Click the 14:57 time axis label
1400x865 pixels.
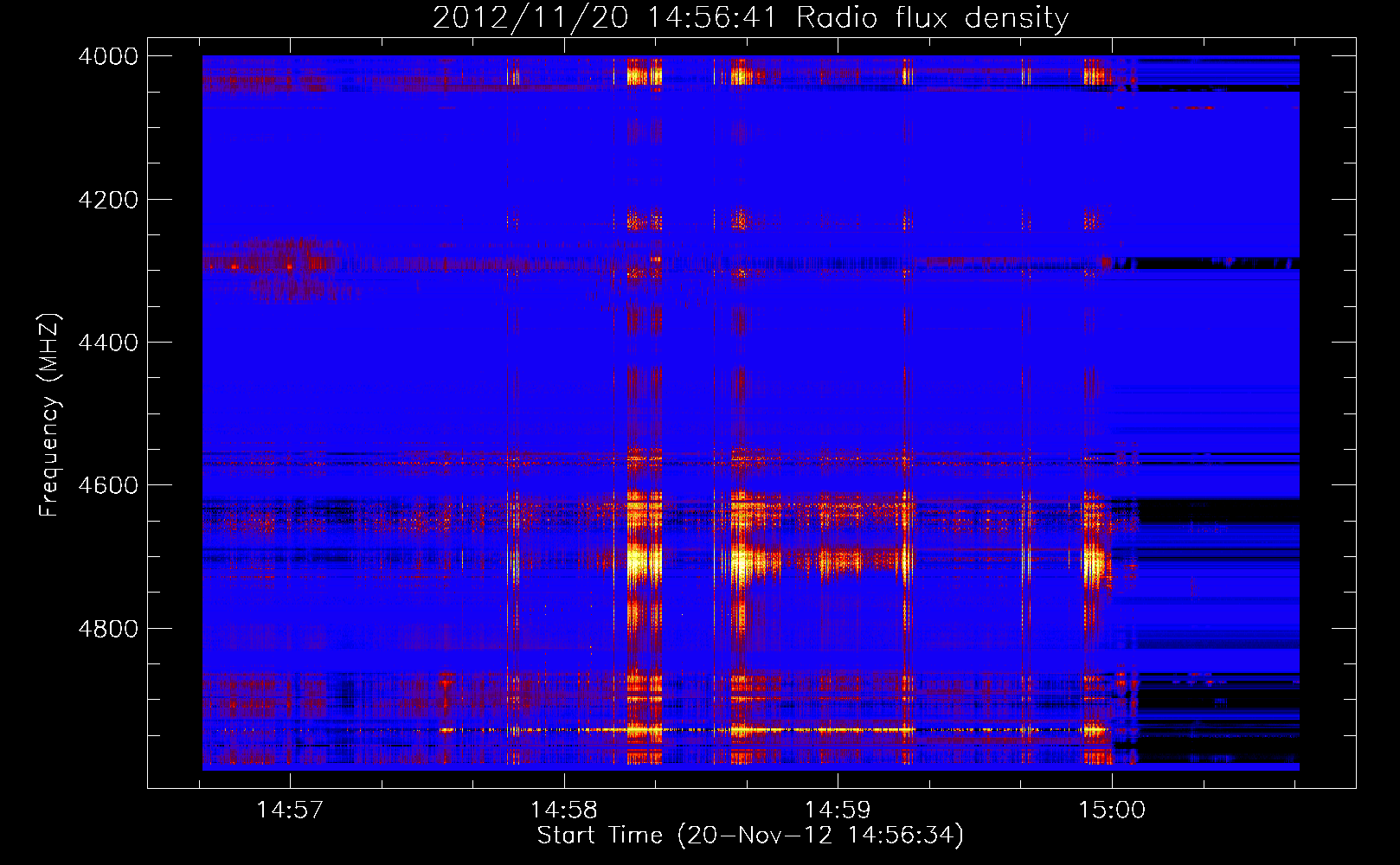289,811
